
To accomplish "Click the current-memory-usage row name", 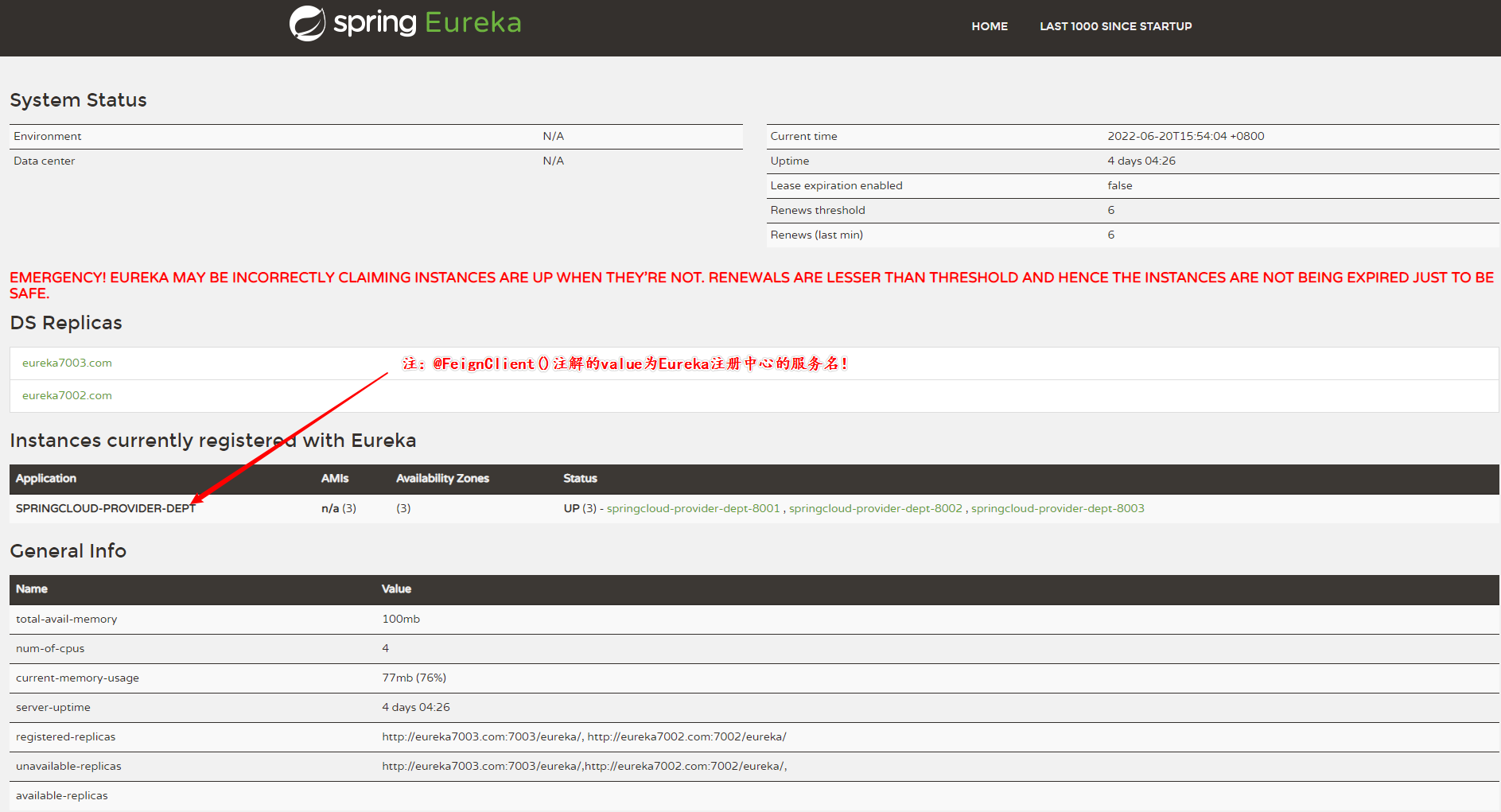I will 77,678.
